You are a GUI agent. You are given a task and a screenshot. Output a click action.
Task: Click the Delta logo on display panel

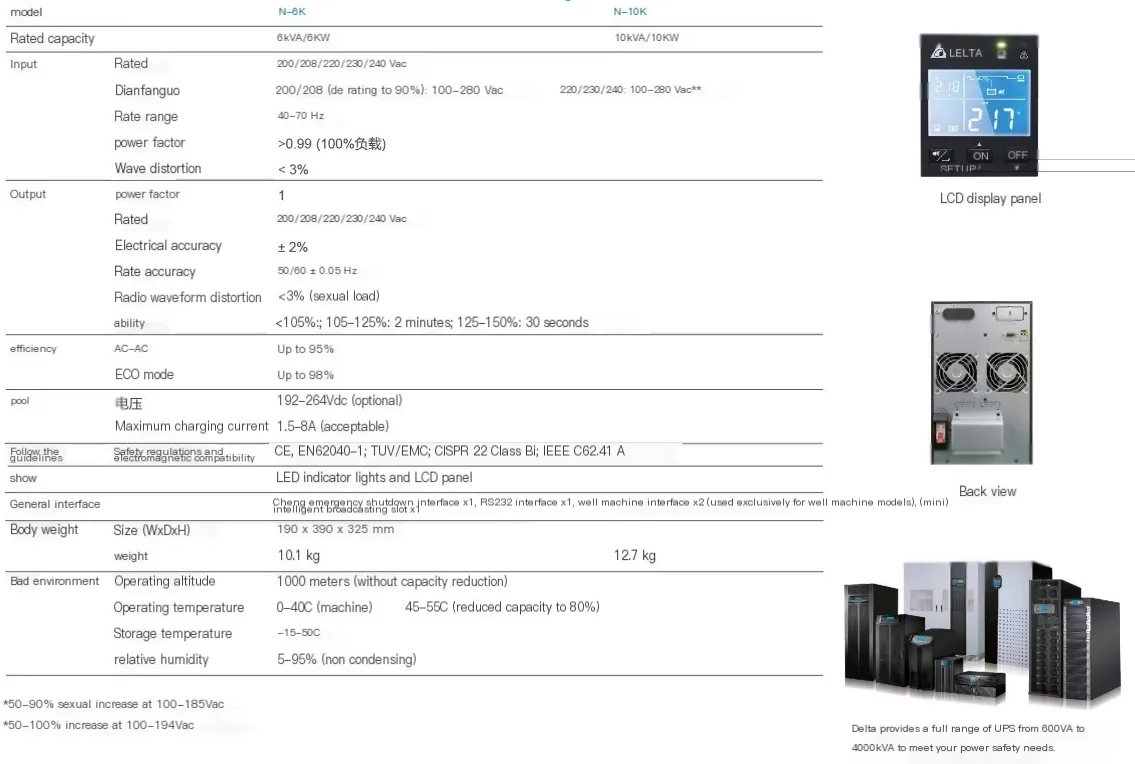coord(956,52)
